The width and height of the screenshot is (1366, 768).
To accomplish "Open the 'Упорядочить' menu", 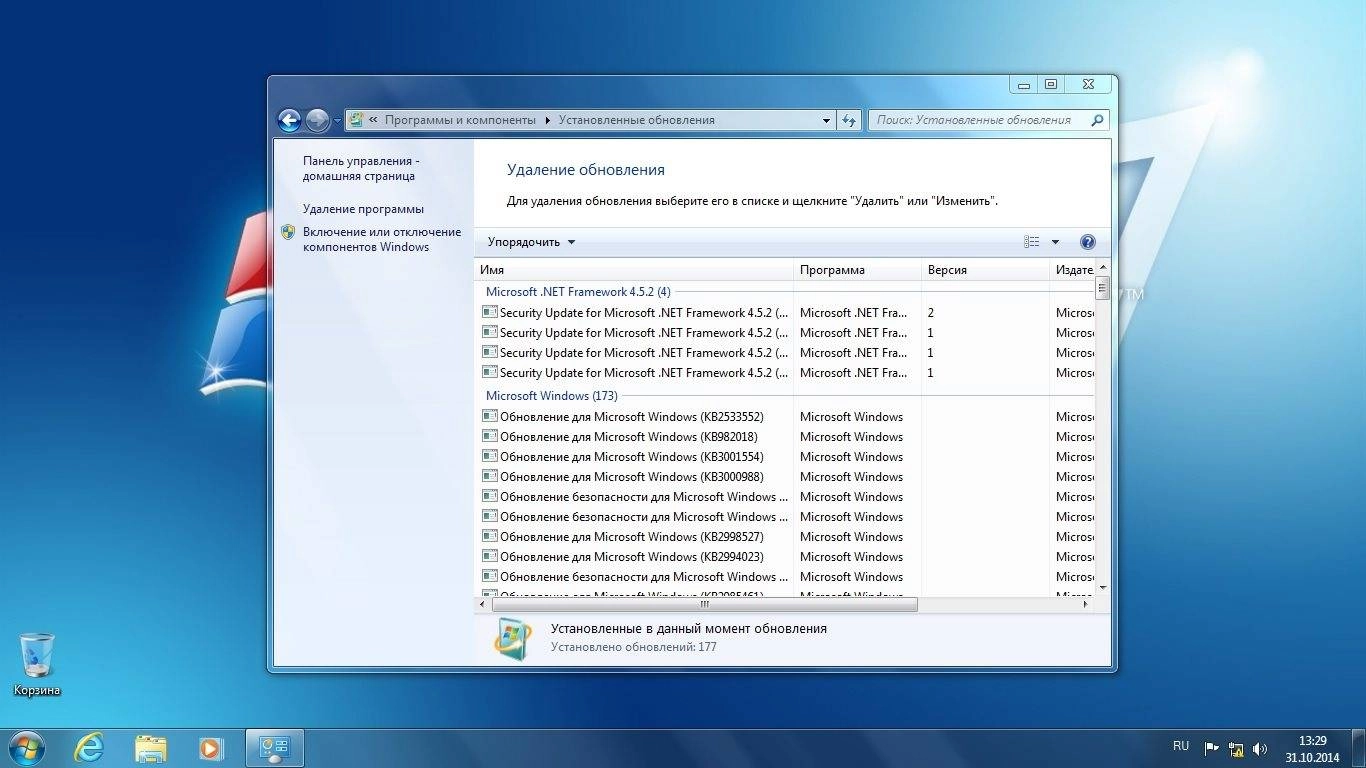I will point(531,242).
